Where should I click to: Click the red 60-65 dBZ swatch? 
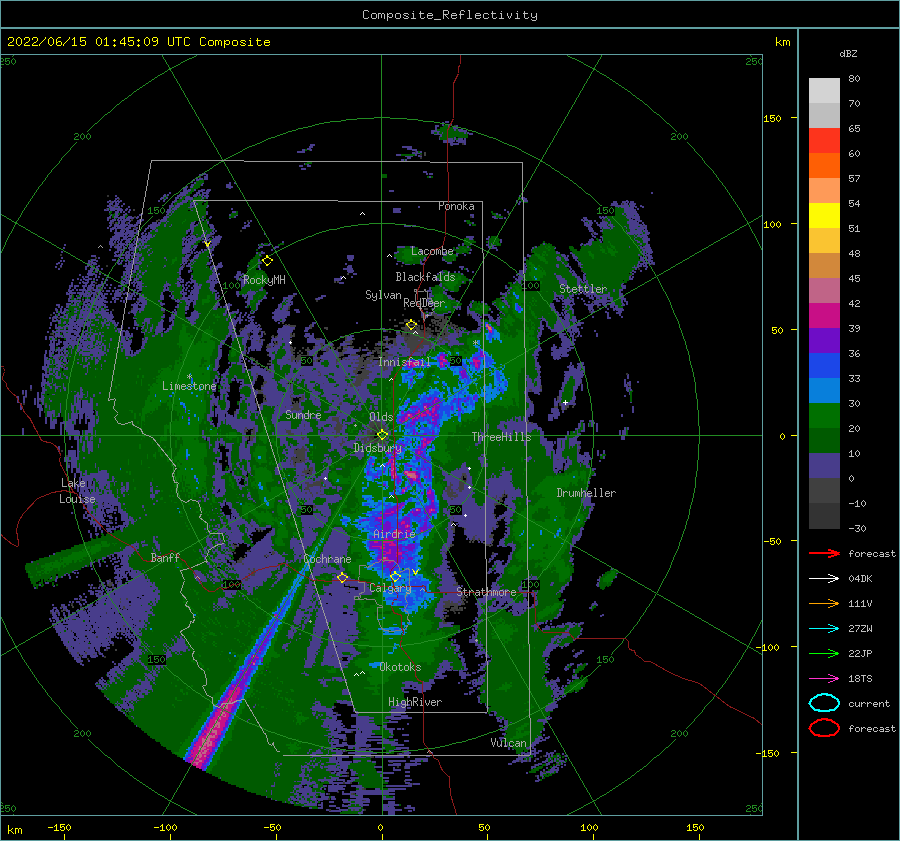pos(824,141)
